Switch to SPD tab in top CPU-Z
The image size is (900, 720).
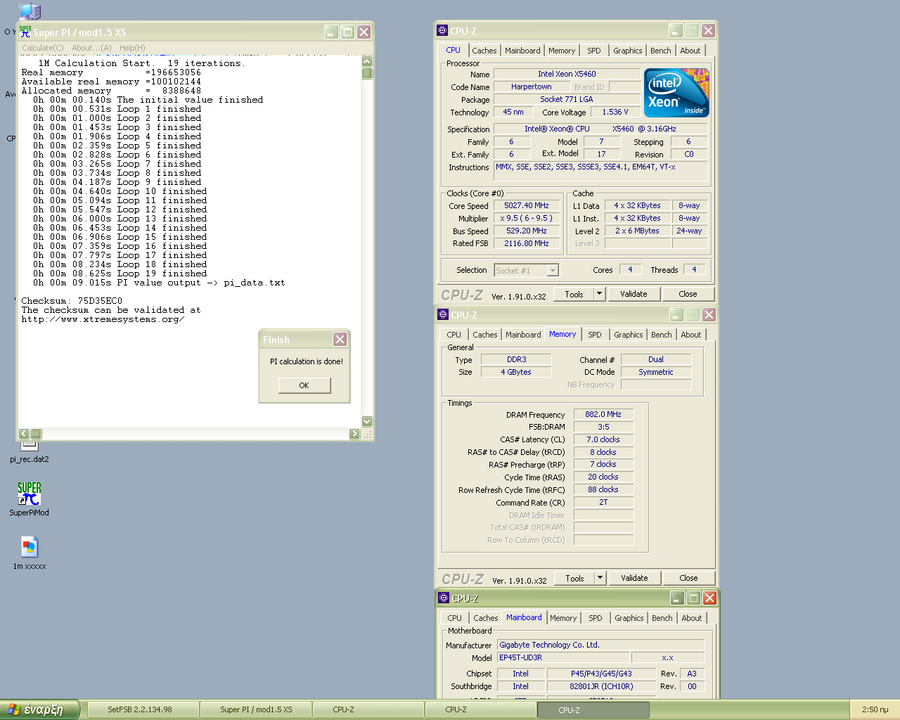[593, 51]
